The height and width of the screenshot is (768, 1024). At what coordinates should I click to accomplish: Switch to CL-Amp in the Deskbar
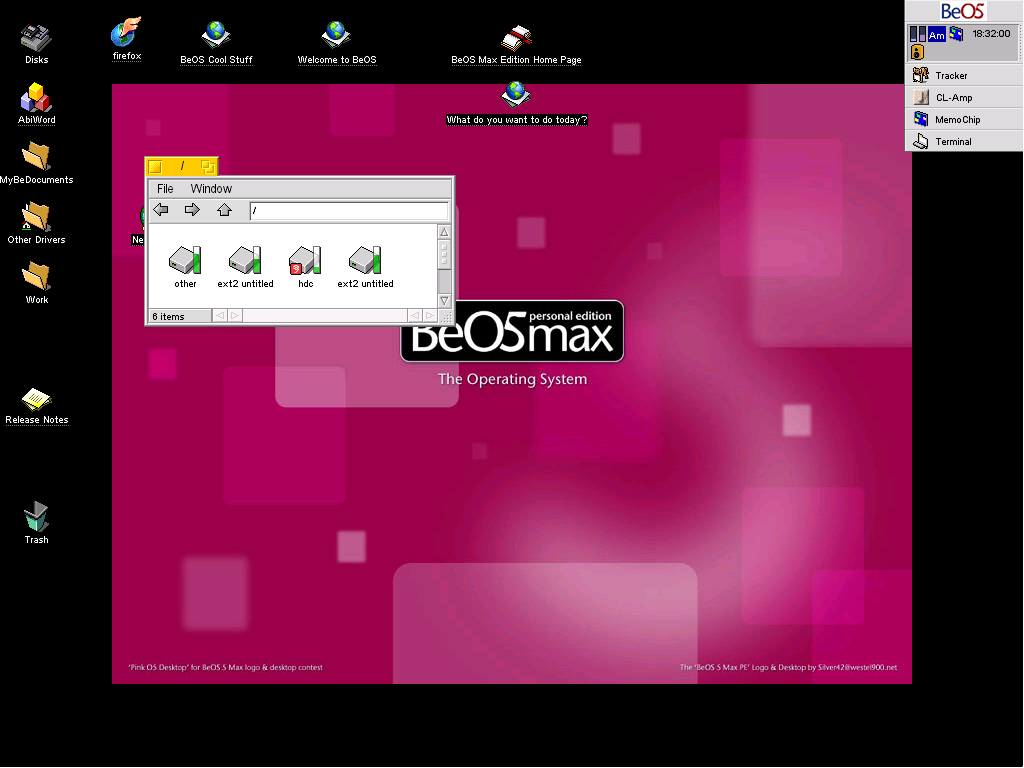coord(964,98)
